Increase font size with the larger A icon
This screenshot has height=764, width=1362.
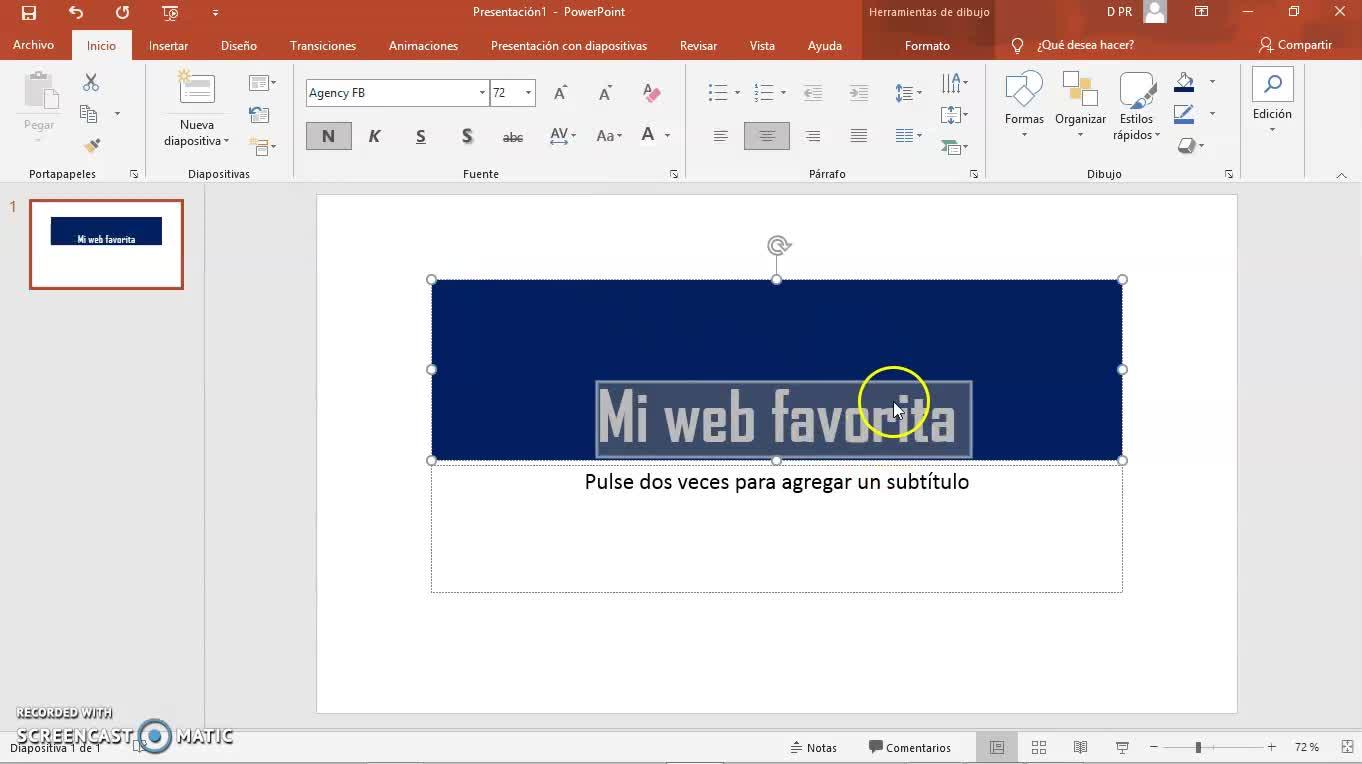pyautogui.click(x=561, y=93)
